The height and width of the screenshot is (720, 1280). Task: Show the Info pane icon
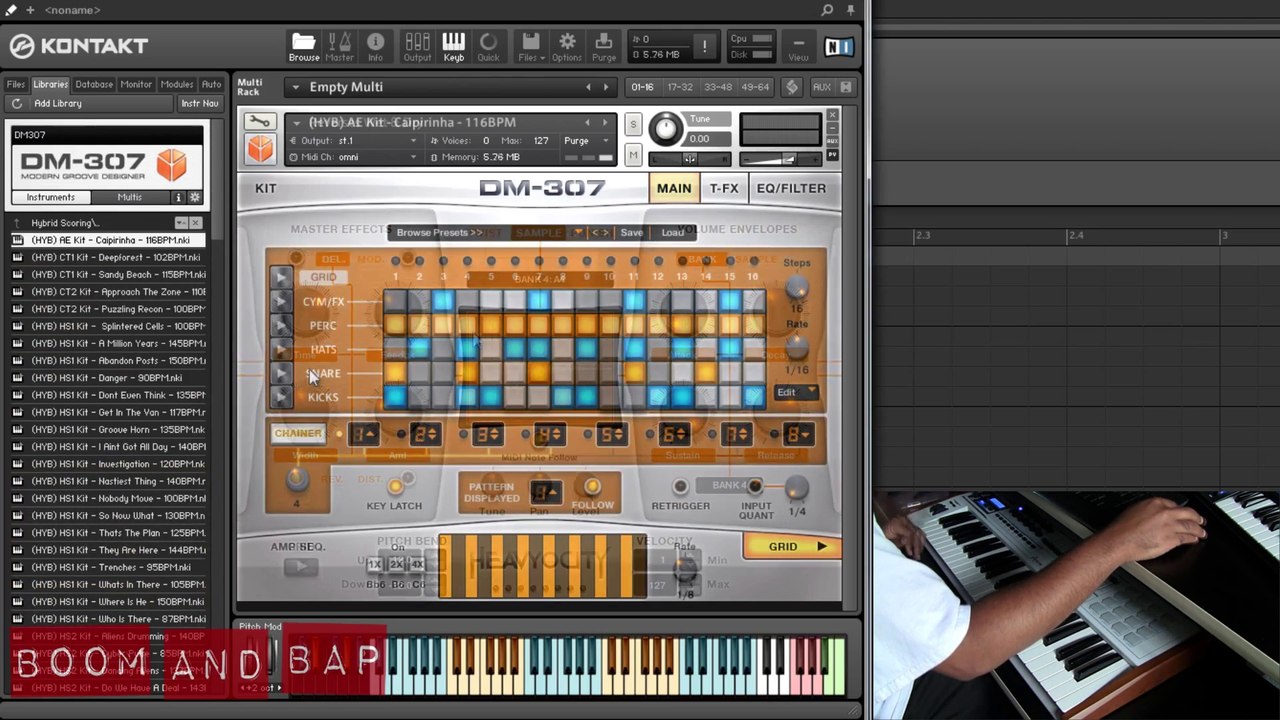point(376,46)
